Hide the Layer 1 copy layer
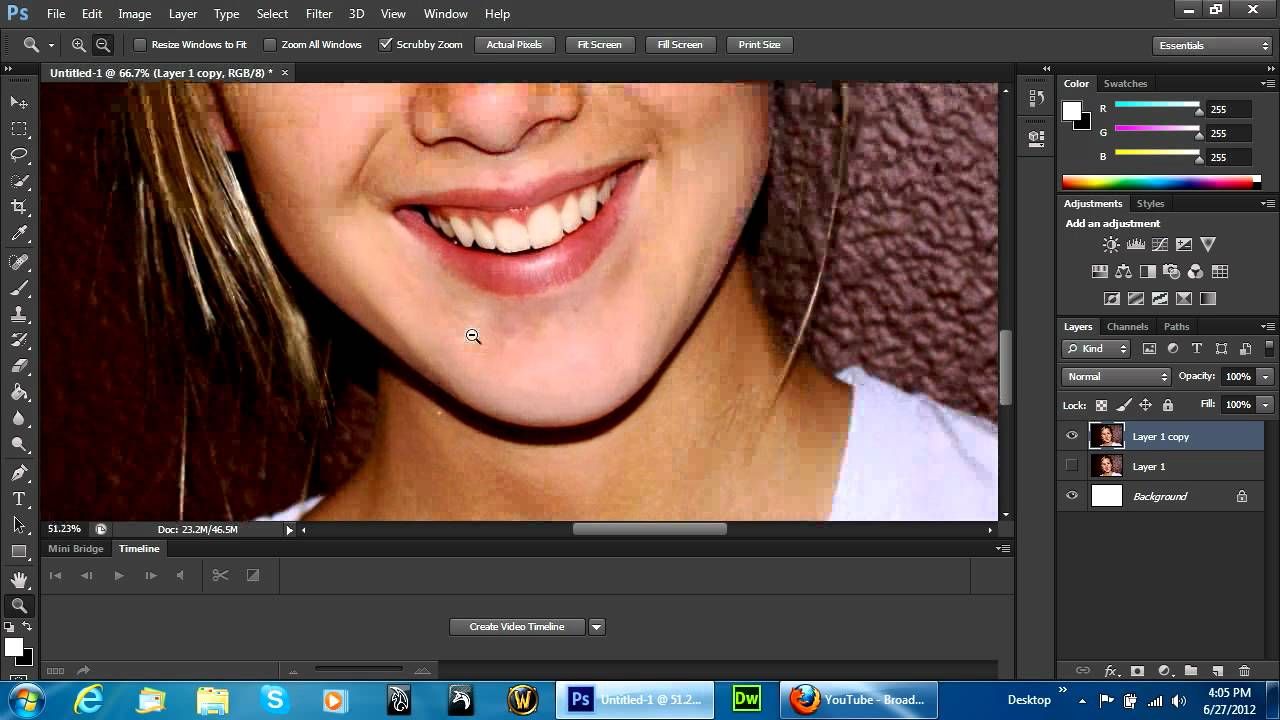This screenshot has height=720, width=1280. click(1072, 436)
